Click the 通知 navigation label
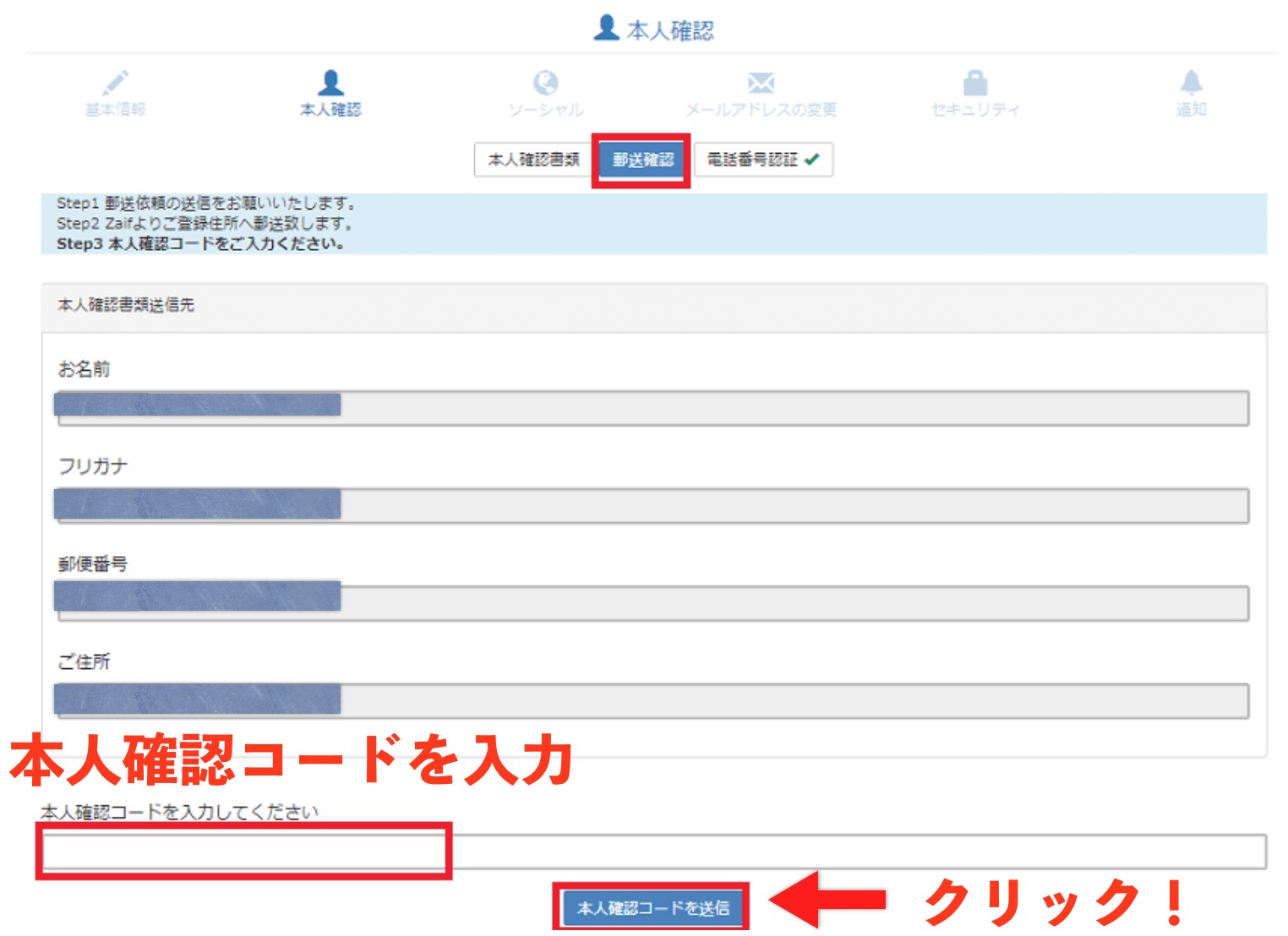Viewport: 1288px width, 936px height. pos(1192,107)
